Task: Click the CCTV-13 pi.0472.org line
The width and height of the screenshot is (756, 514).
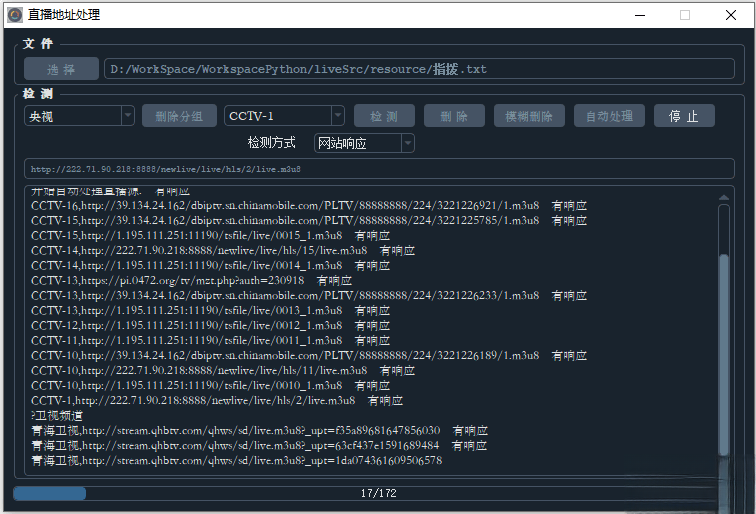Action: coord(191,281)
